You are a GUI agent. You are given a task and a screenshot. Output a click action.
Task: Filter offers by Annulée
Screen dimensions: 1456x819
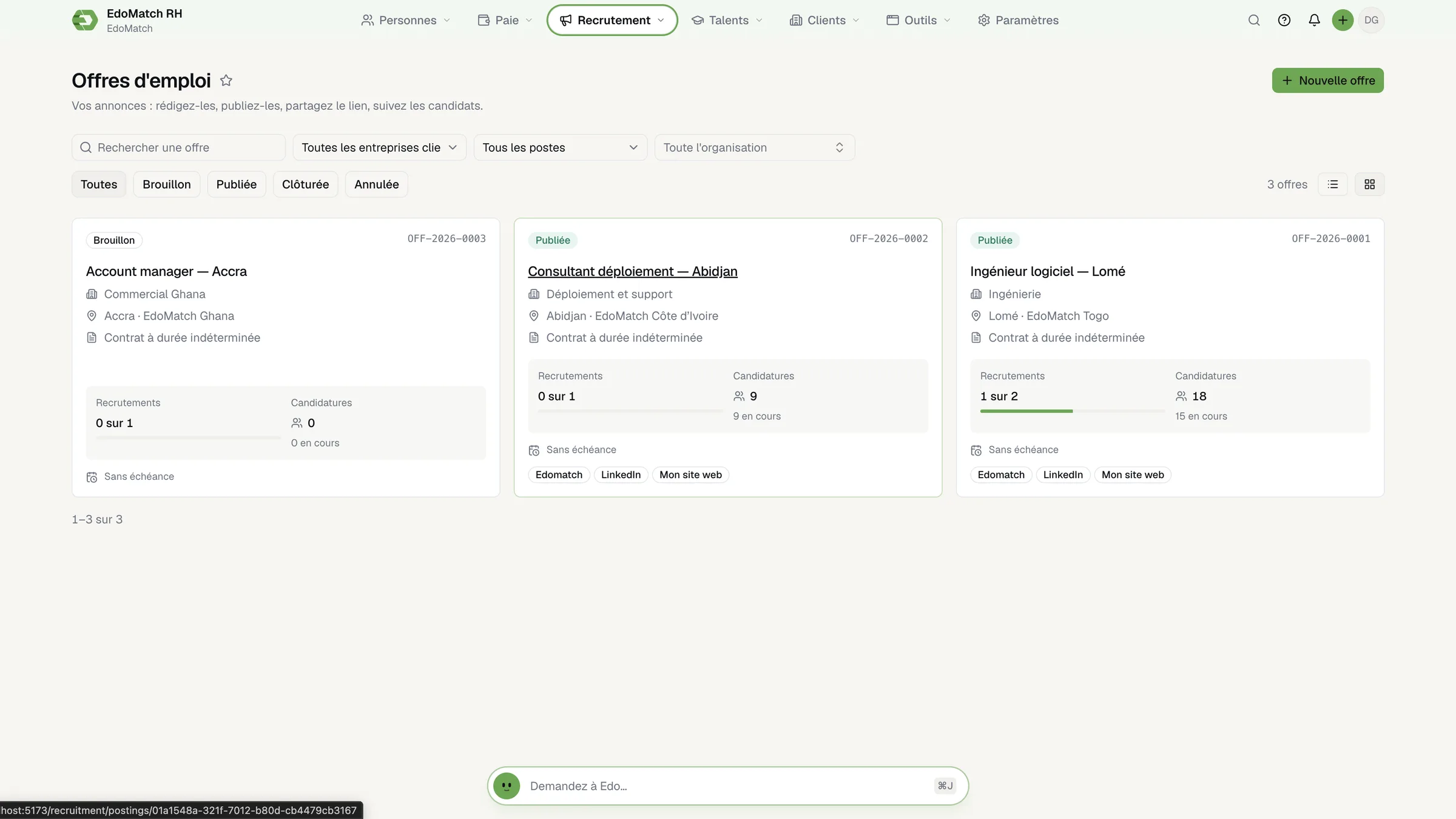[377, 184]
